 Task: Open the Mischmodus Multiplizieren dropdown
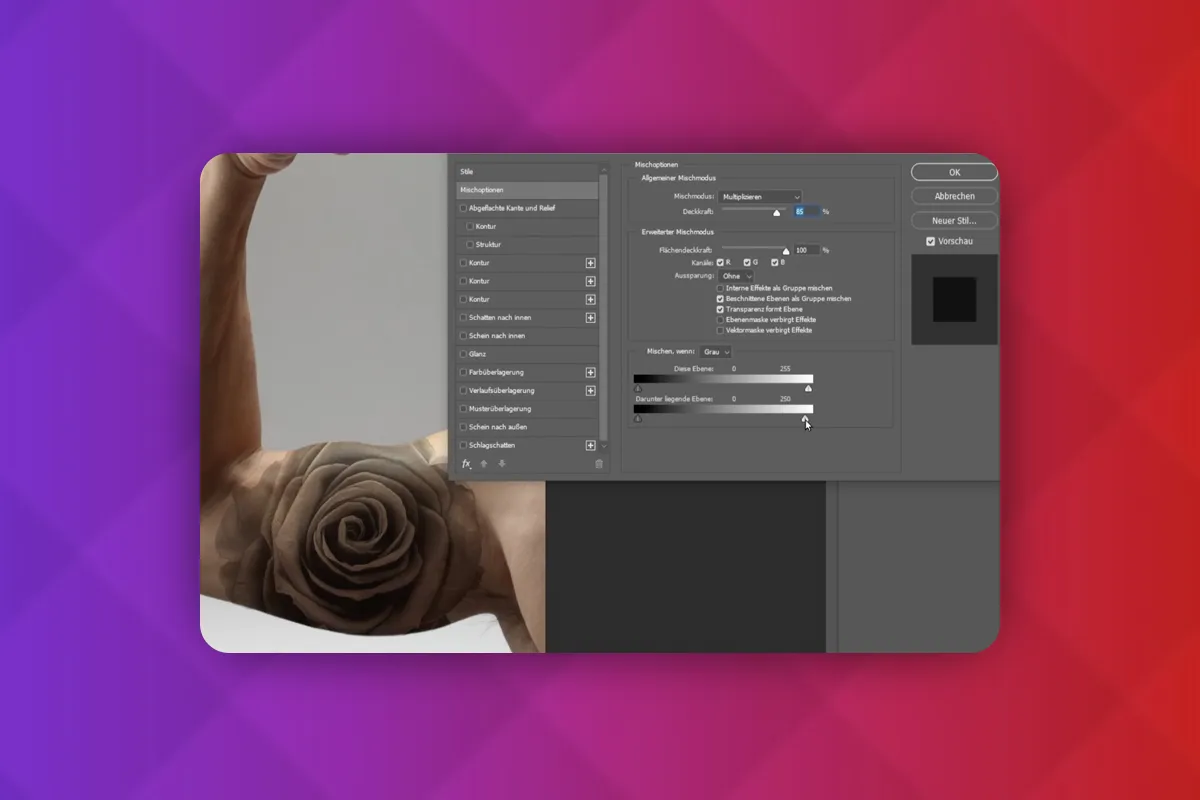[761, 197]
